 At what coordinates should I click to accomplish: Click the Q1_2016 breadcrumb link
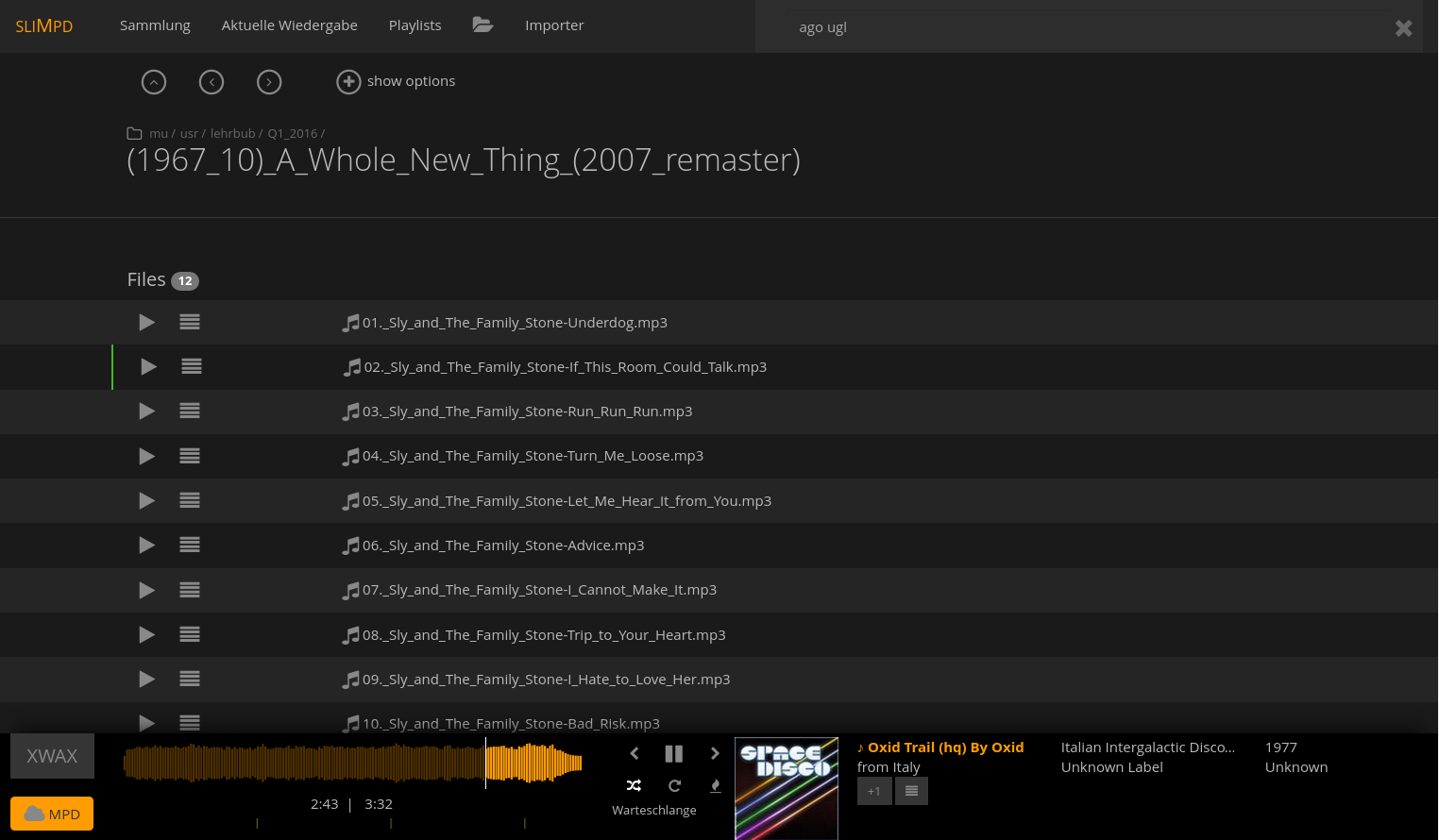(x=292, y=134)
